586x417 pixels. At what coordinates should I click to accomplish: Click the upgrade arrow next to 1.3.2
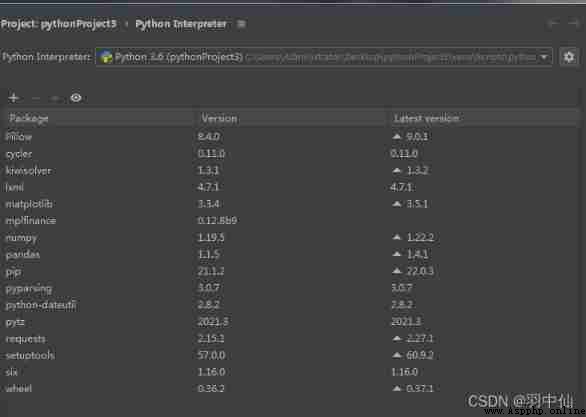pos(397,171)
